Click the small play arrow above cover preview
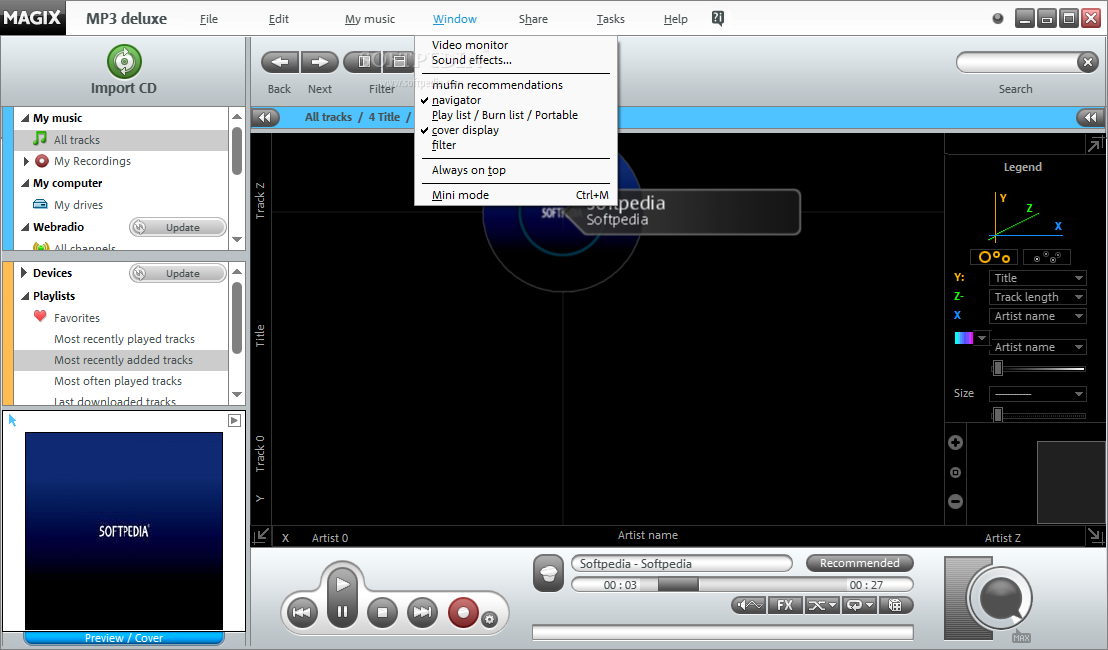 coord(235,420)
